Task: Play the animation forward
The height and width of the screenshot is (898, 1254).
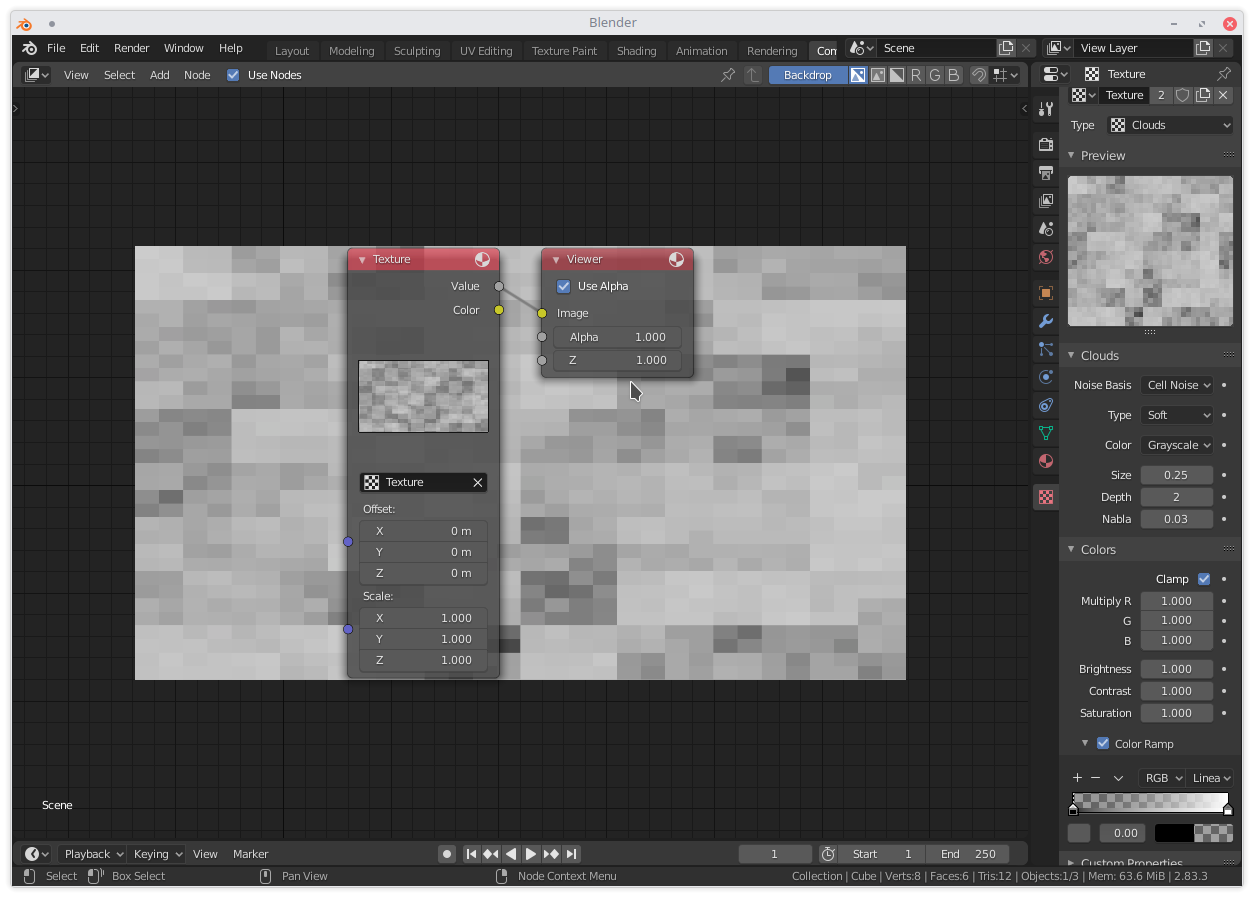Action: pos(531,854)
